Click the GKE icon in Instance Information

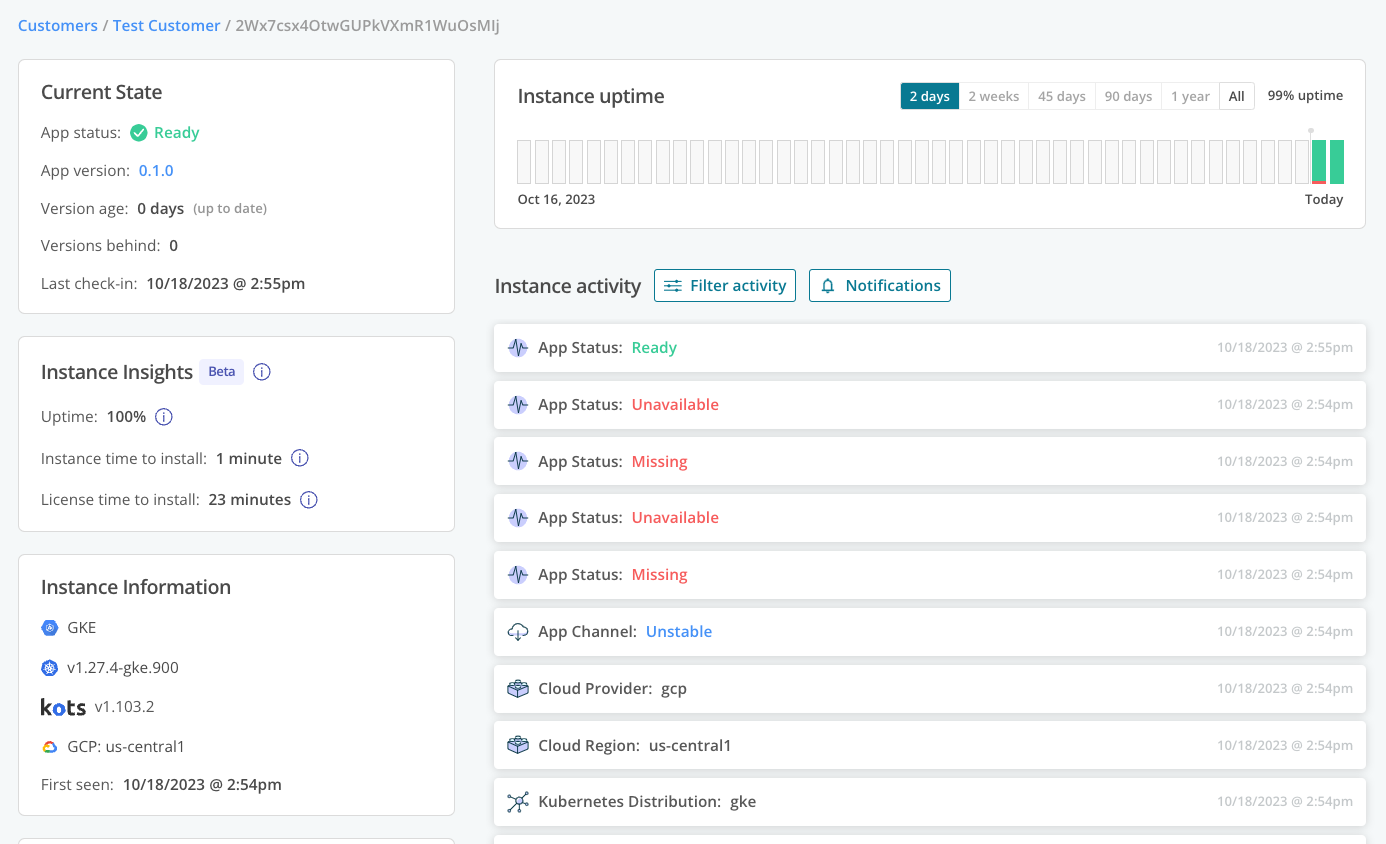[x=48, y=627]
